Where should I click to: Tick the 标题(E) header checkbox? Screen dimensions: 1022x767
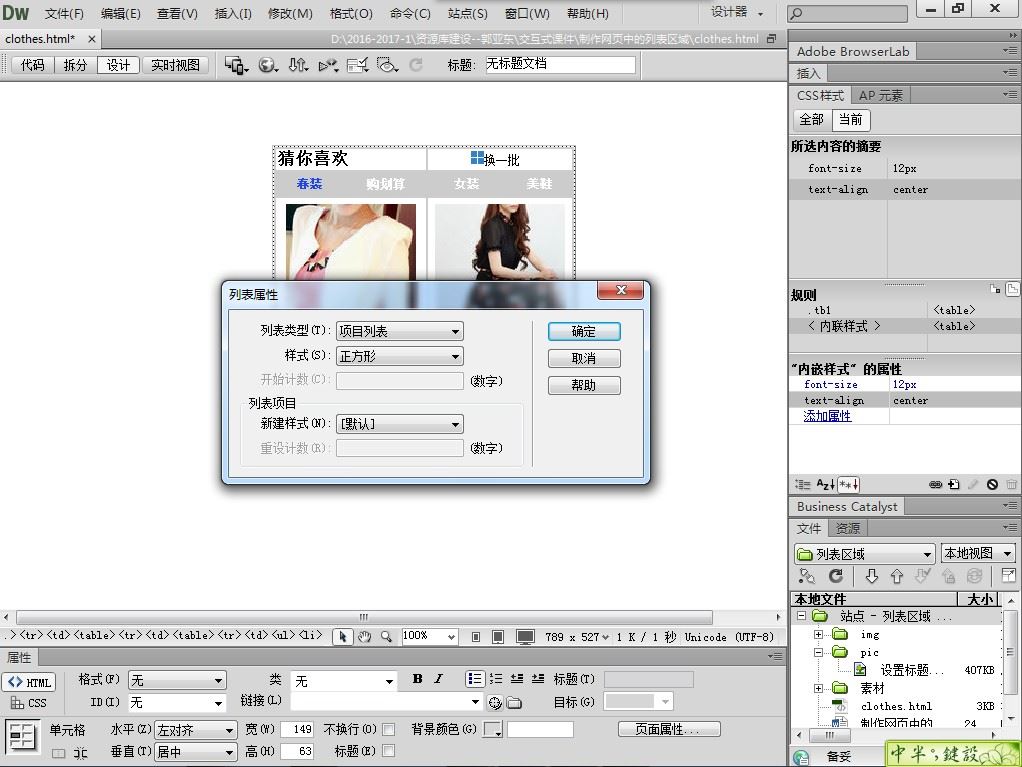pos(388,751)
